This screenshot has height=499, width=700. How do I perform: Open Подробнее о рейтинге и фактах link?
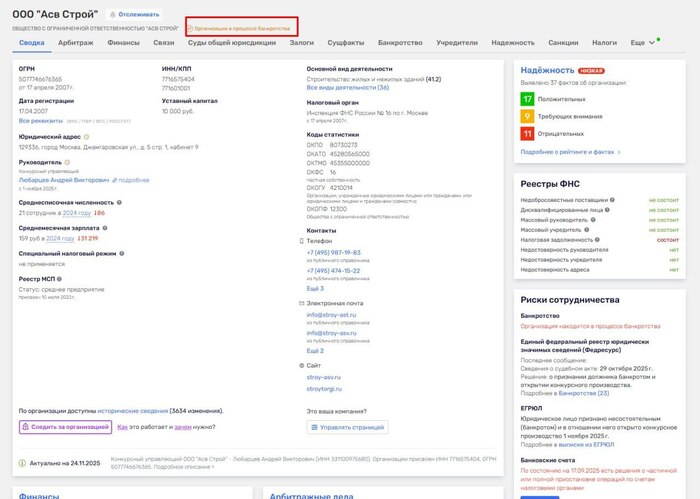pyautogui.click(x=571, y=152)
